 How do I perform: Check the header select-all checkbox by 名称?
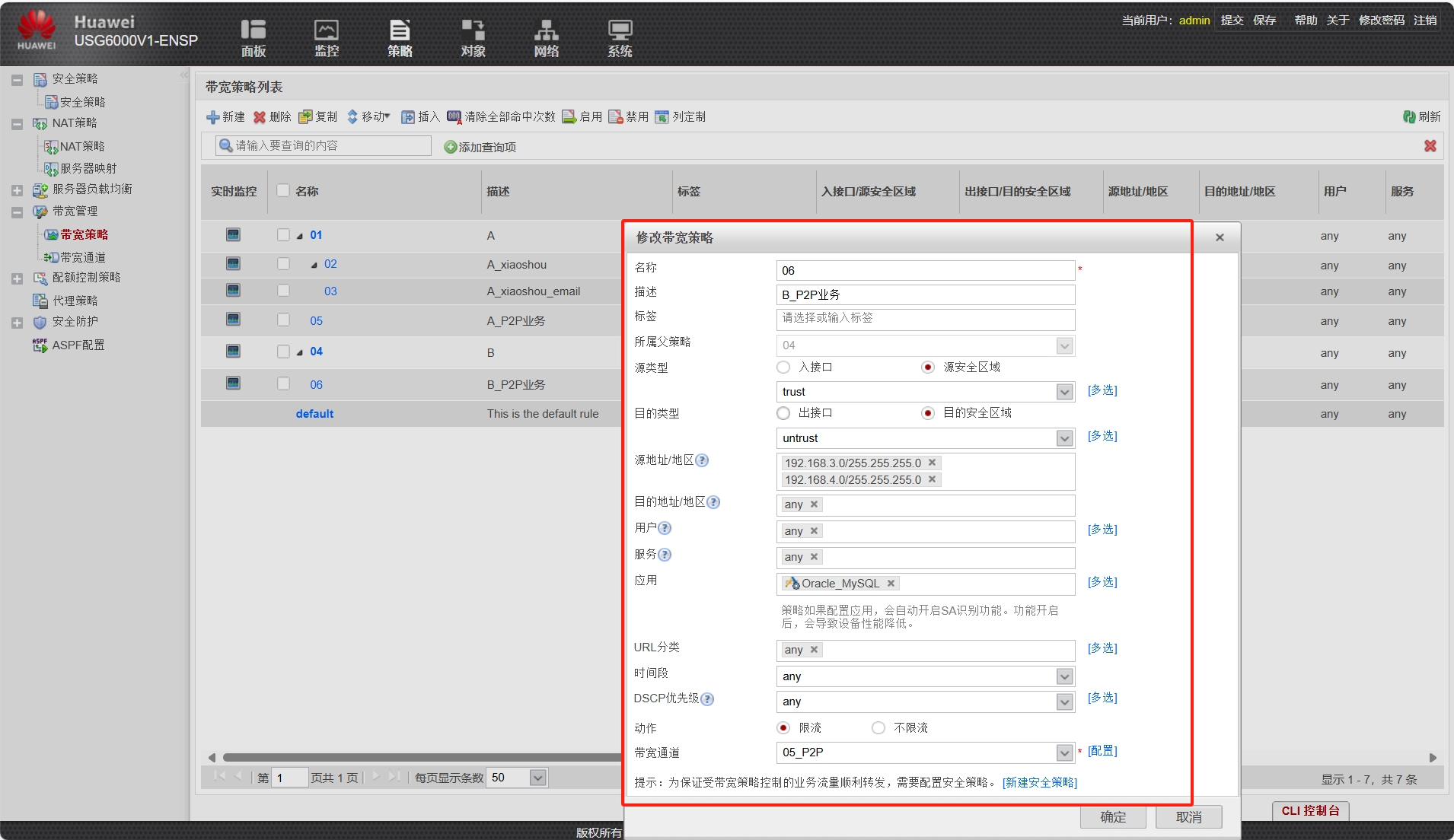coord(283,190)
